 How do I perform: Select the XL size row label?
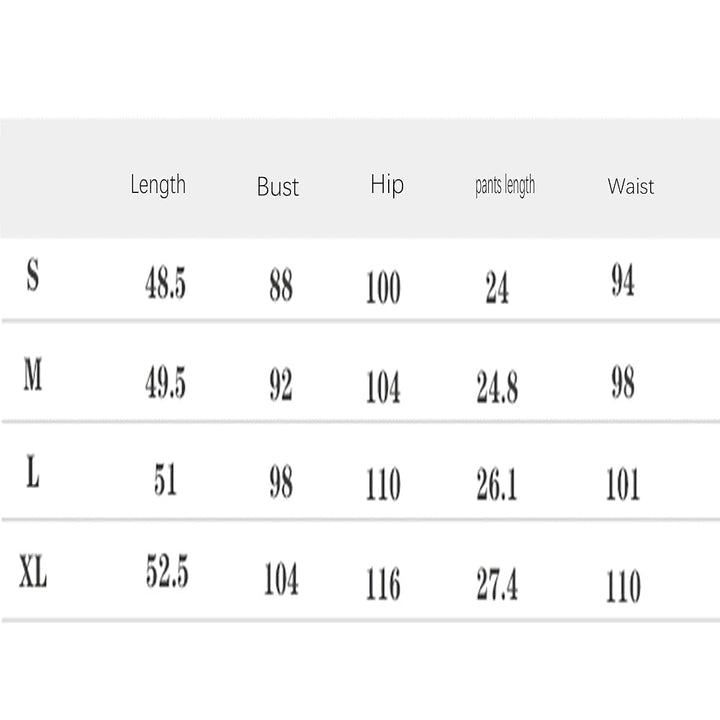click(33, 574)
